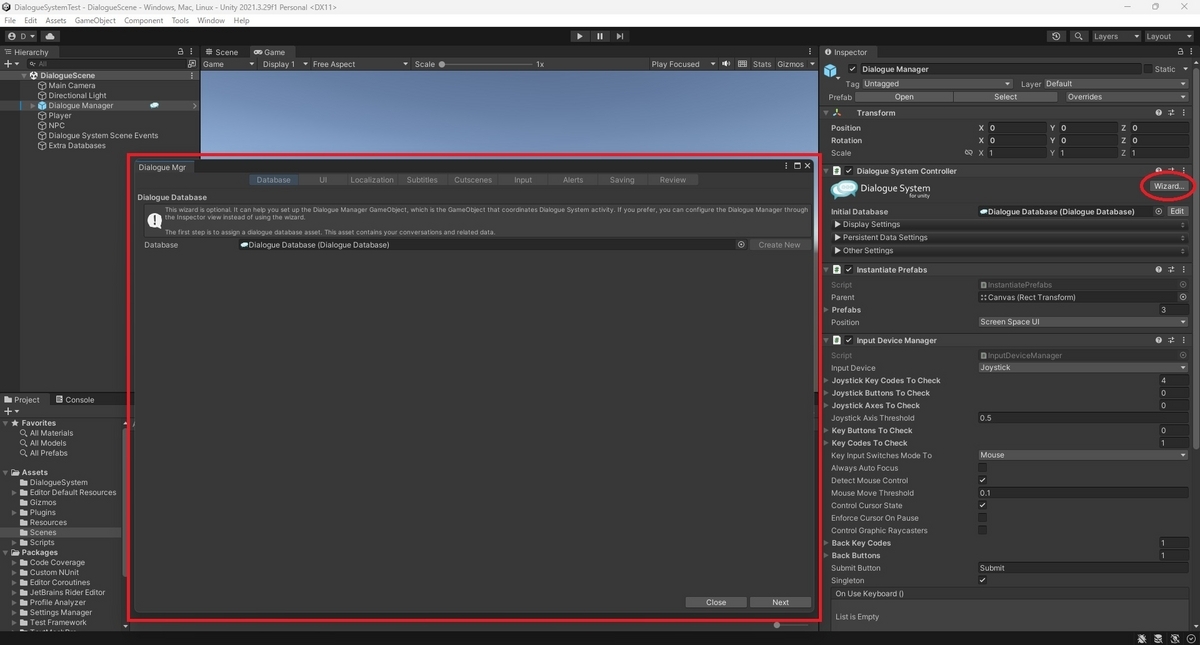Click the Step frame button
The width and height of the screenshot is (1200, 645).
620,36
